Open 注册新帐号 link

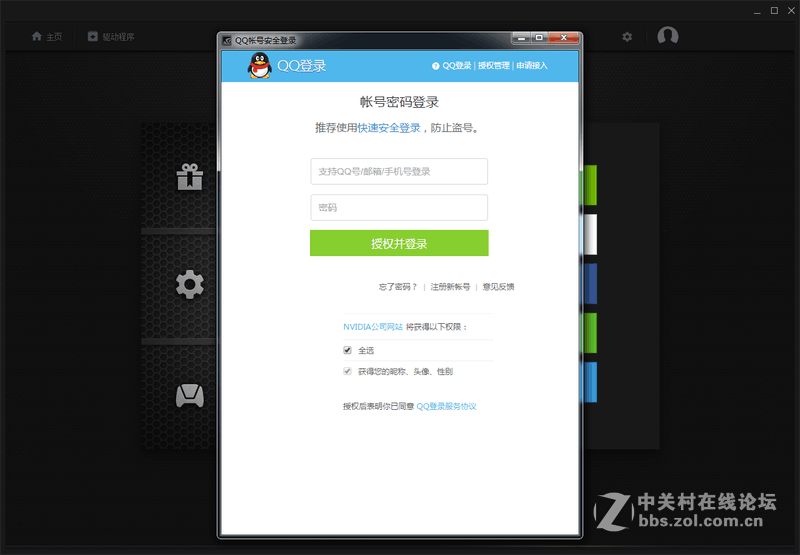pos(450,287)
